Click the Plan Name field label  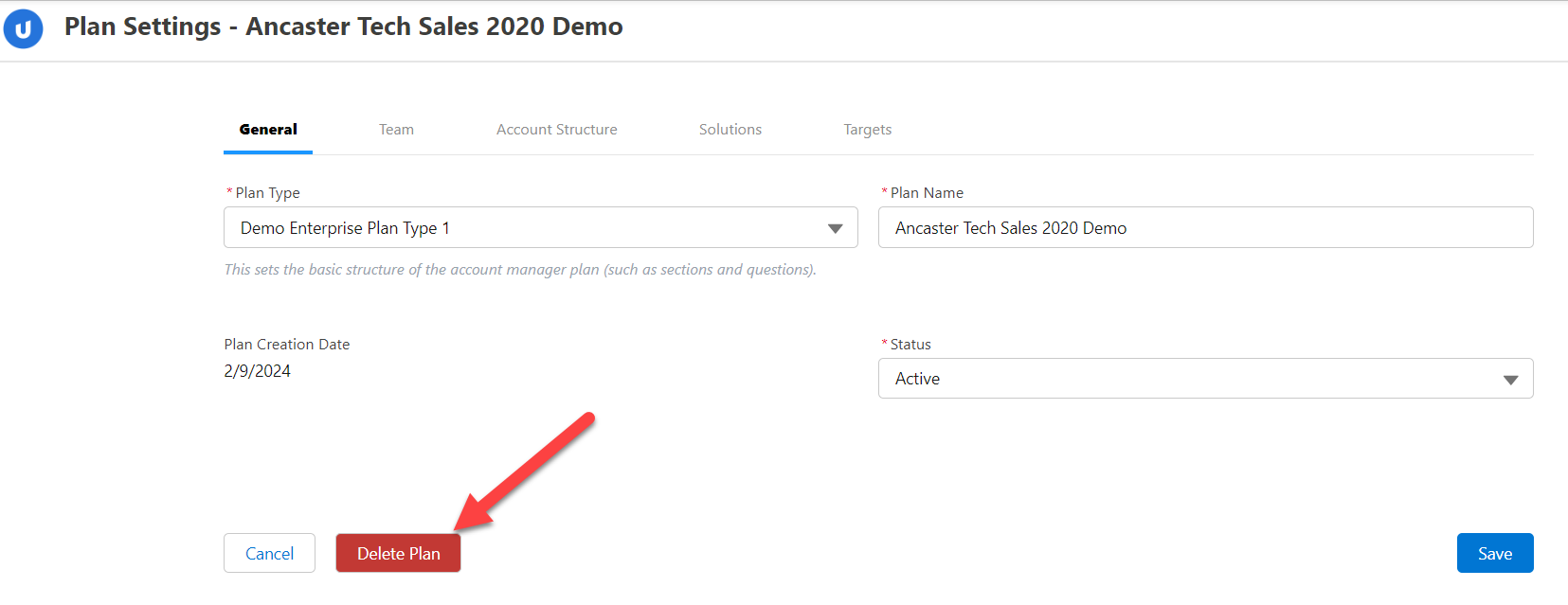[927, 193]
